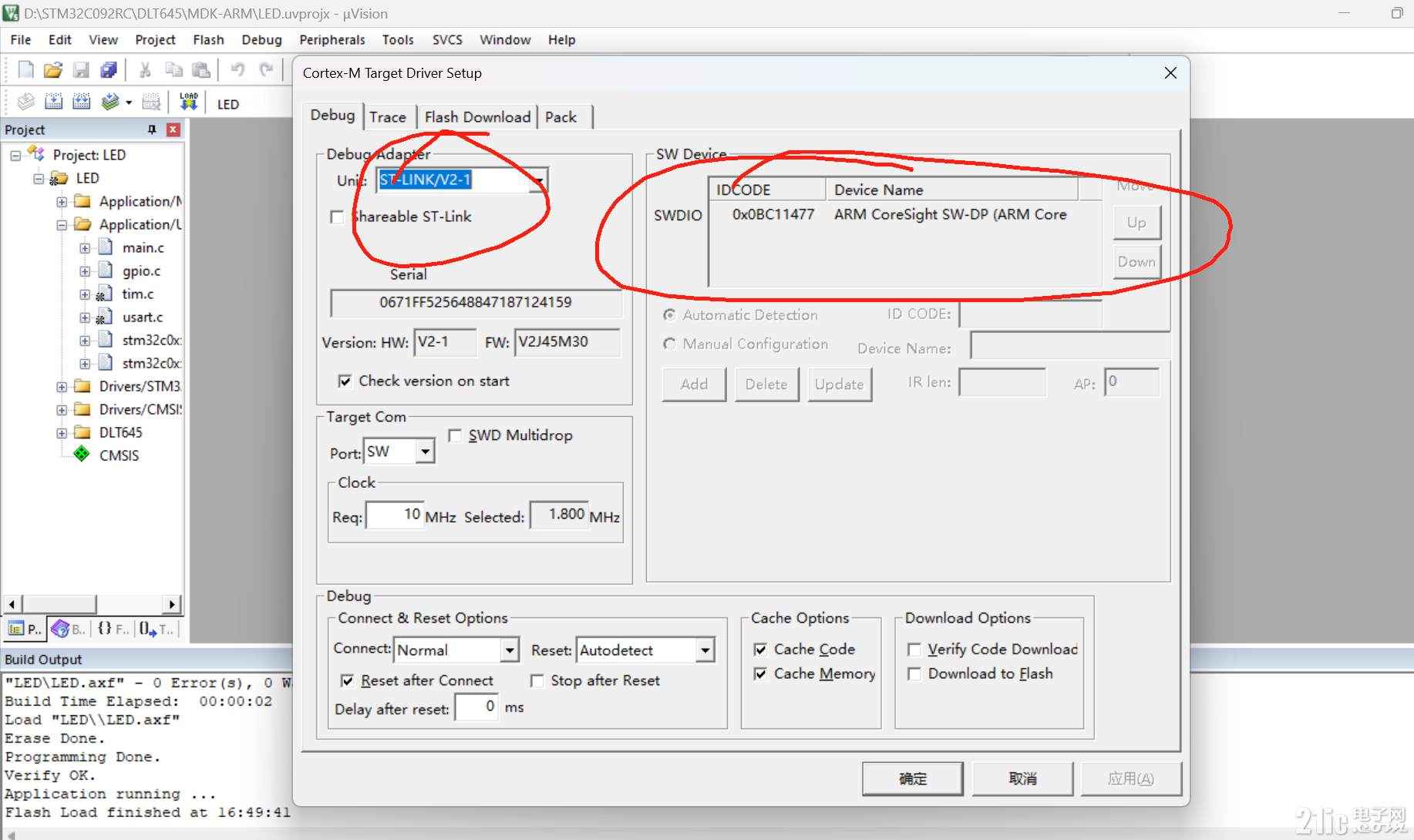Switch to Functions tab at panel bottom

(x=113, y=629)
